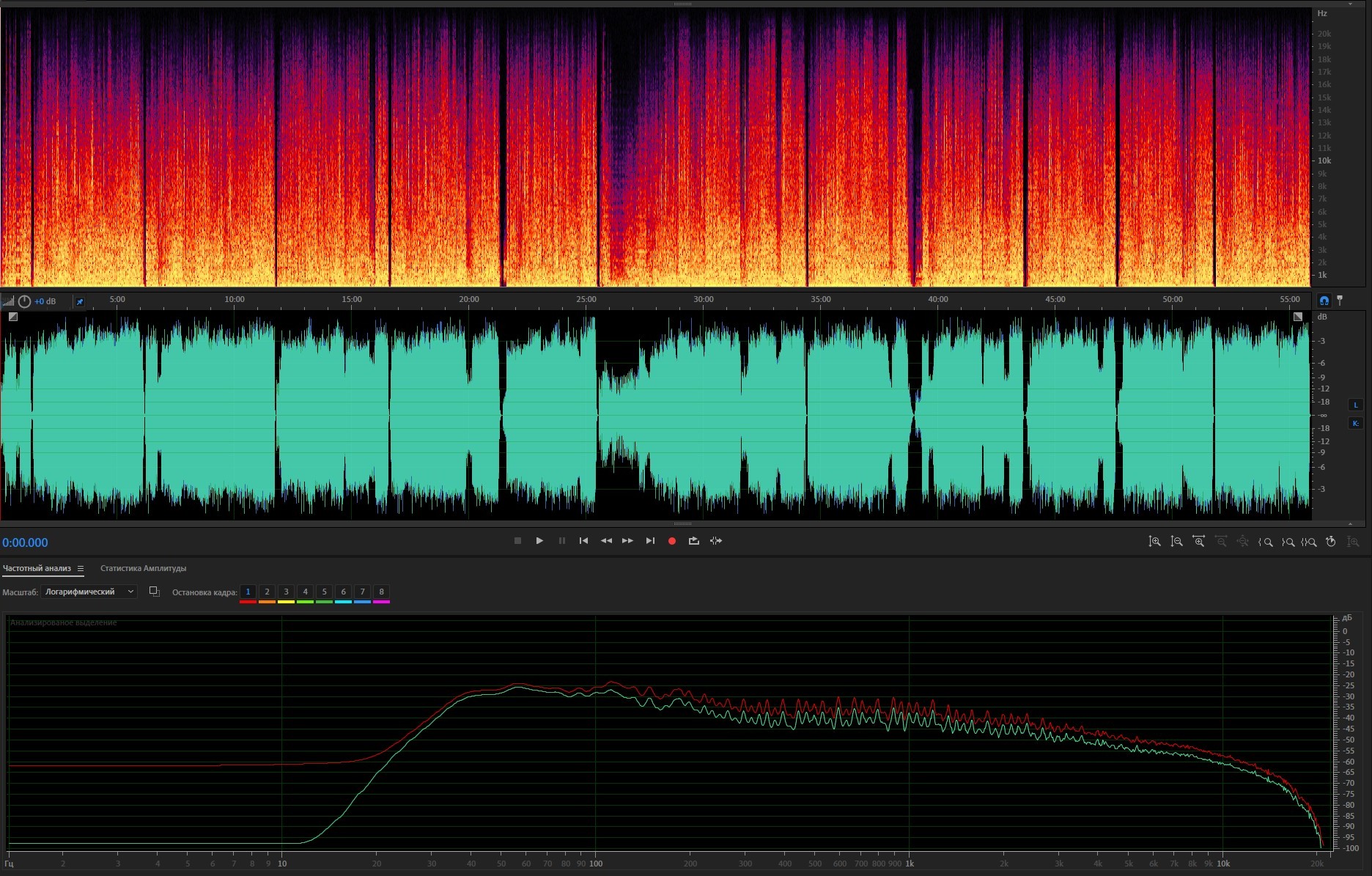Toggle right channel button below L
The image size is (1372, 876).
(x=1355, y=423)
